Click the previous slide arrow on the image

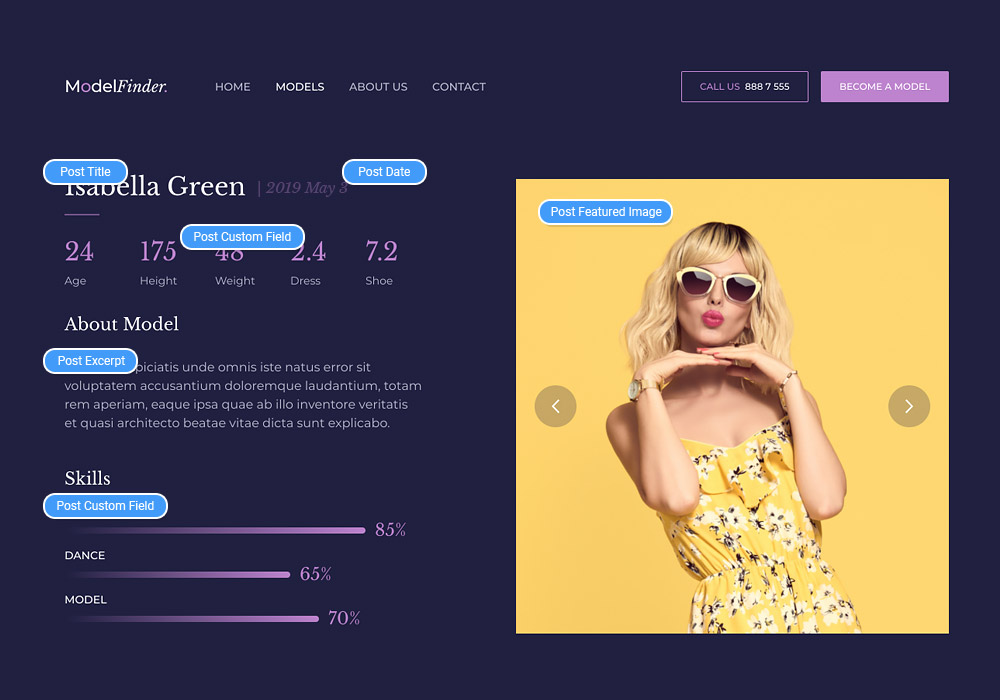click(555, 406)
